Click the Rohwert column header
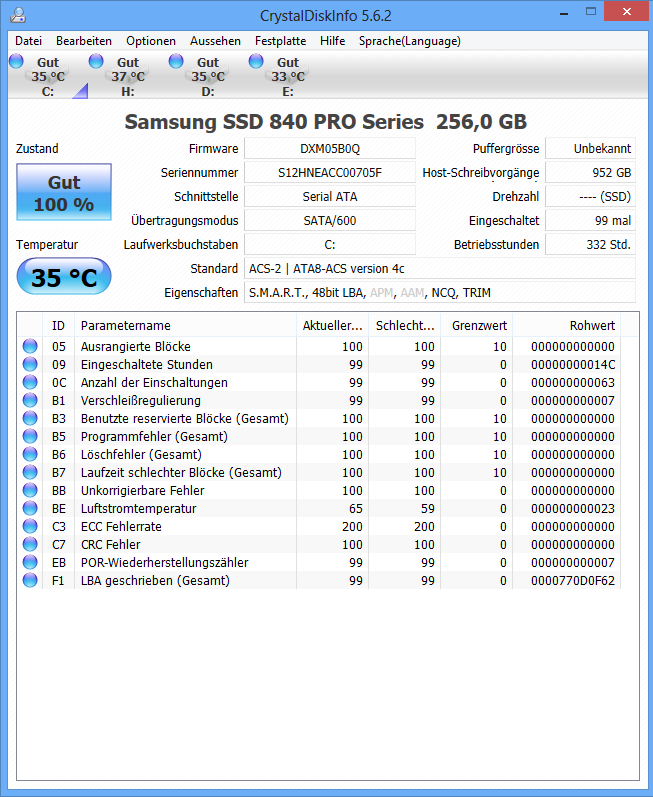Image resolution: width=653 pixels, height=797 pixels. (567, 325)
